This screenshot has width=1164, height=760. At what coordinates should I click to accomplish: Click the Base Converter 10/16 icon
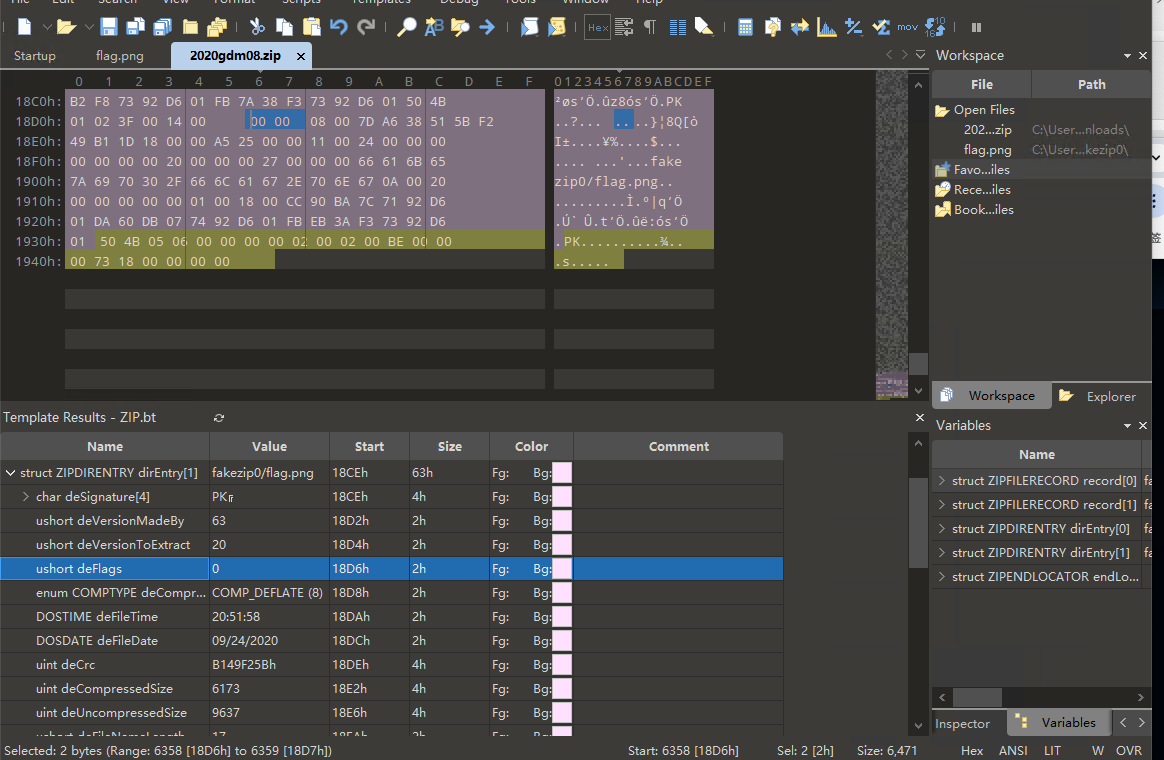tap(935, 27)
